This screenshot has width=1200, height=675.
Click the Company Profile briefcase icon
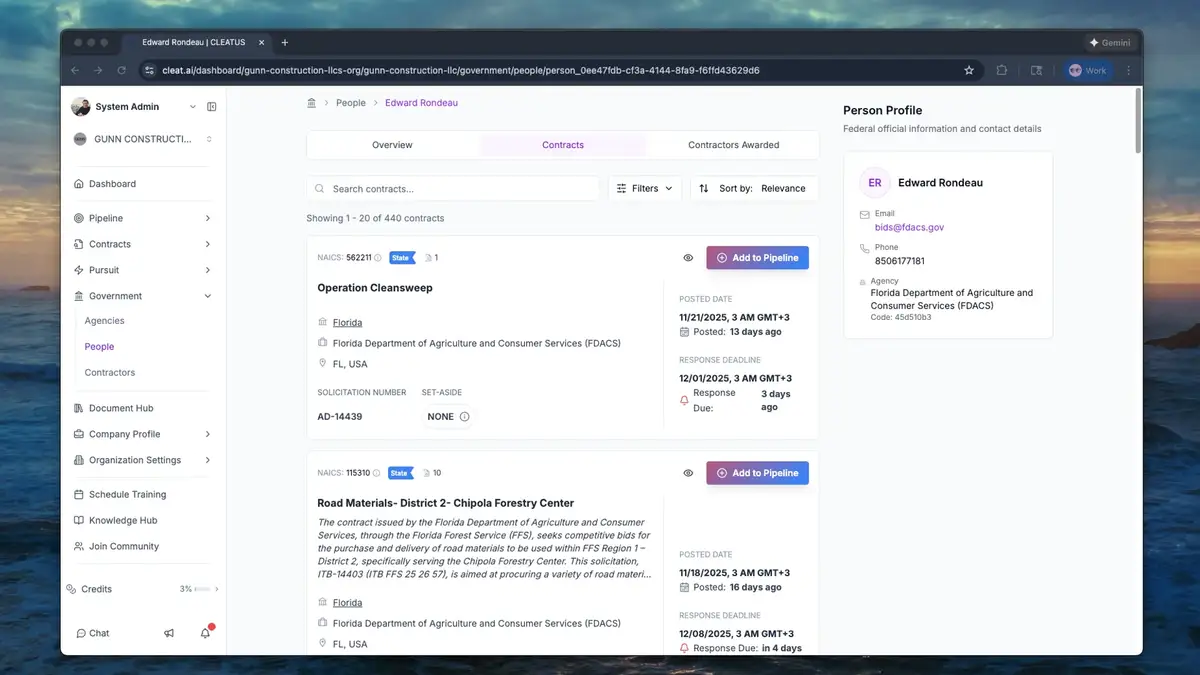79,434
